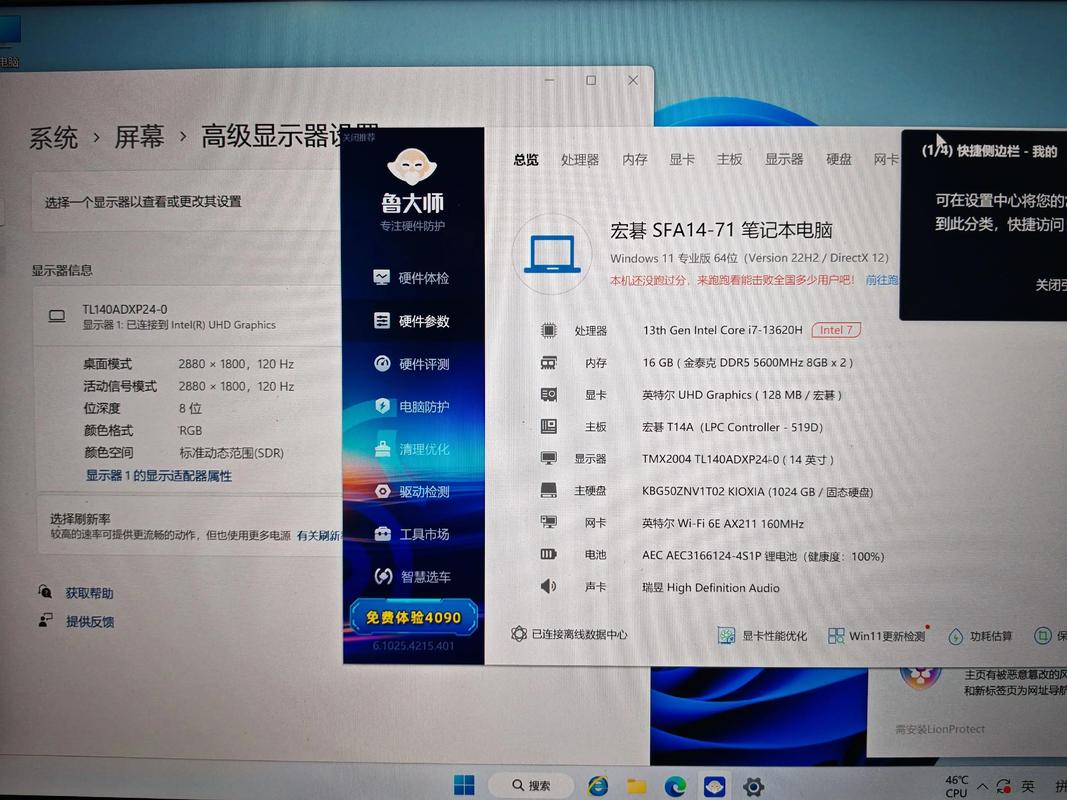Click the taskbar 搜索 search box
The width and height of the screenshot is (1067, 800).
click(x=532, y=785)
